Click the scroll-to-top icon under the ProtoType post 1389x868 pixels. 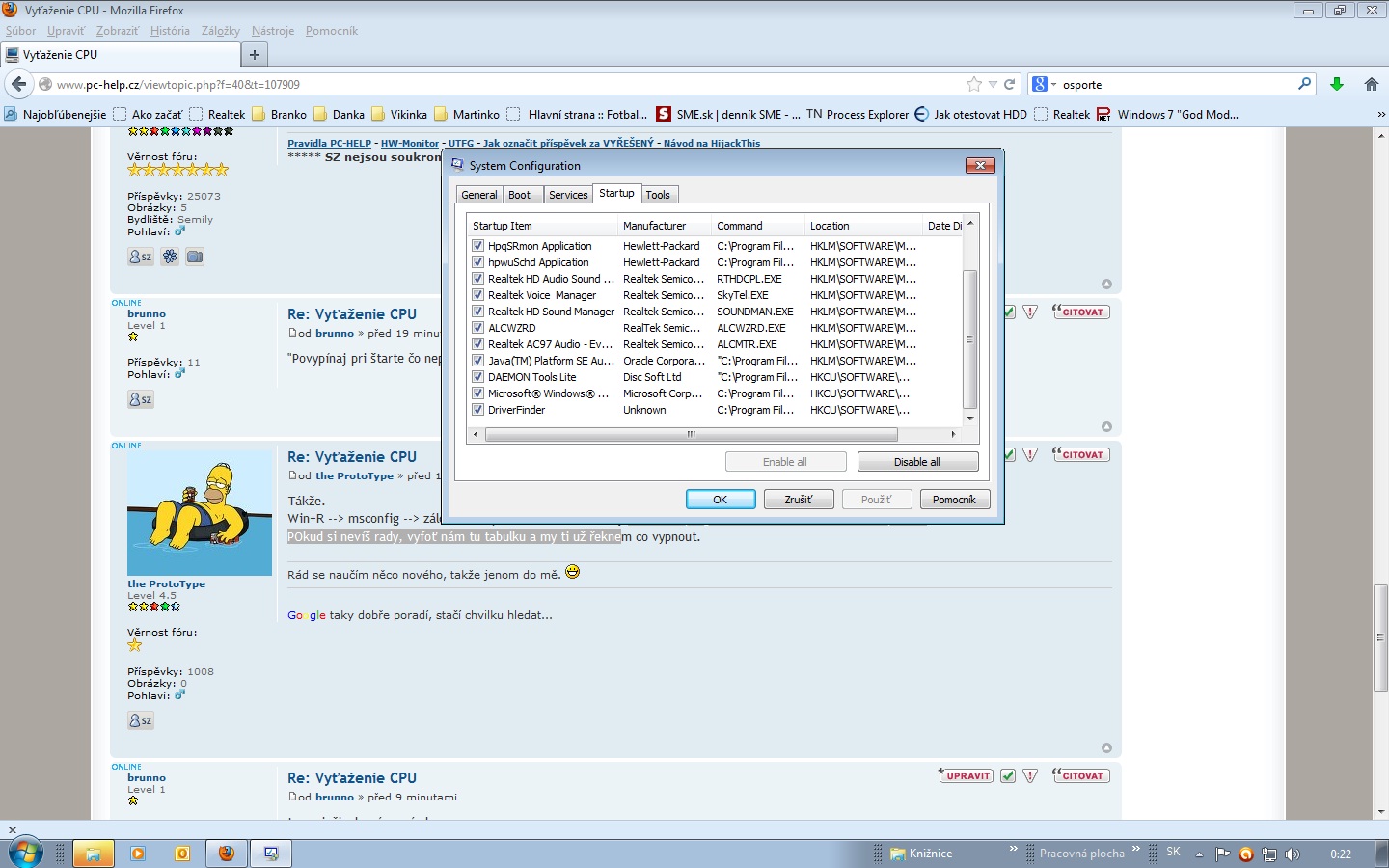[x=1106, y=747]
